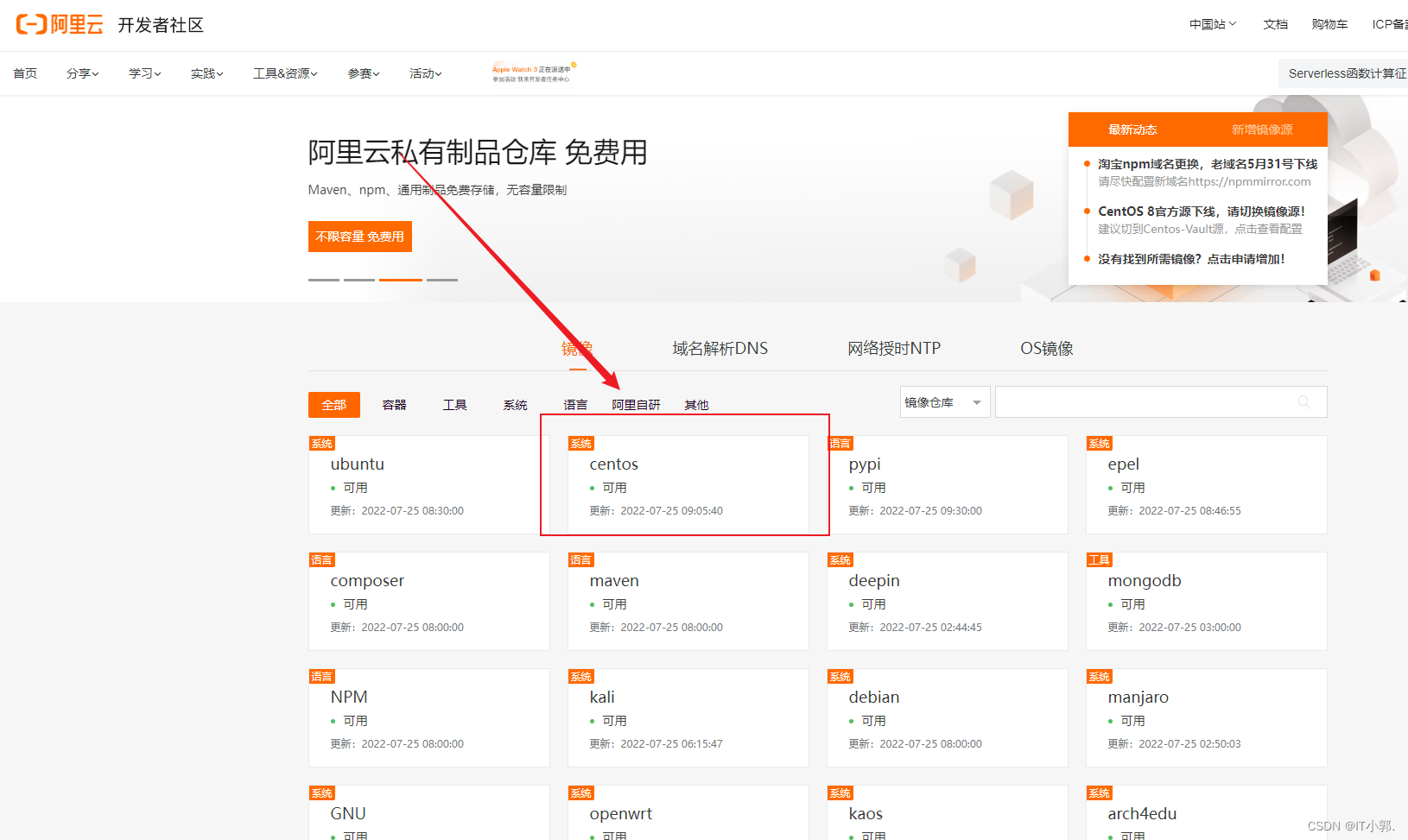Open the 中国站 region dropdown

pyautogui.click(x=1213, y=24)
